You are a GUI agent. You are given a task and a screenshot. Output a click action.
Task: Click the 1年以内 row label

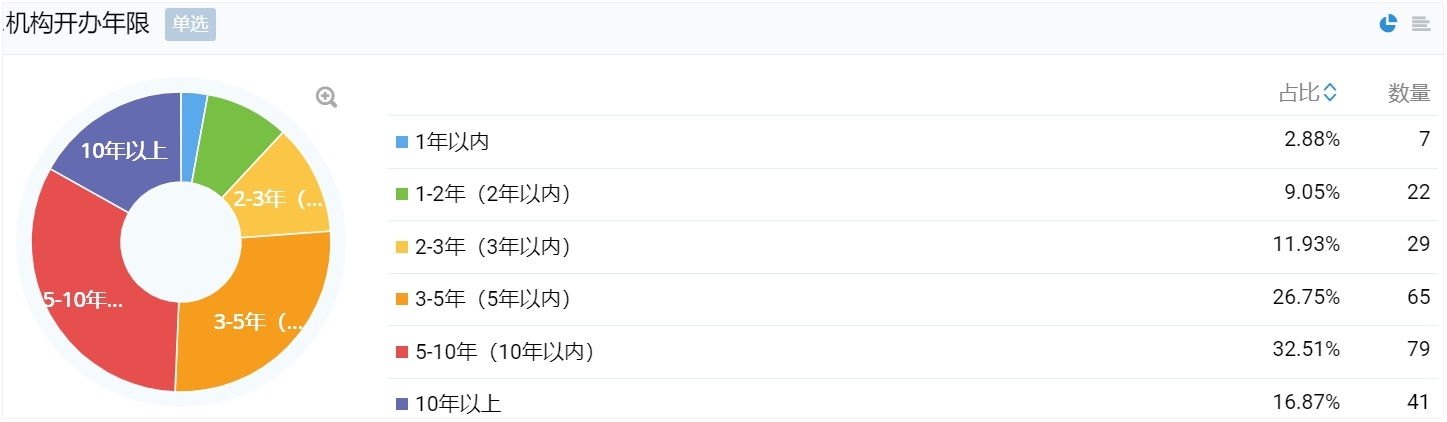[452, 142]
